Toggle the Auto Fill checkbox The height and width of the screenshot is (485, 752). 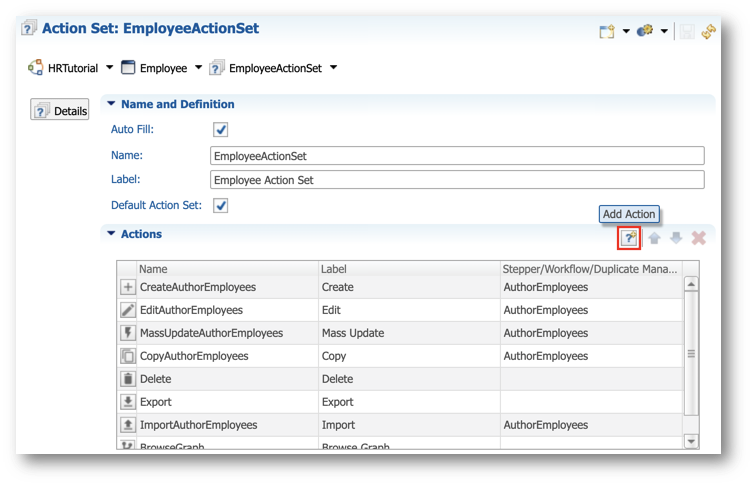point(220,130)
